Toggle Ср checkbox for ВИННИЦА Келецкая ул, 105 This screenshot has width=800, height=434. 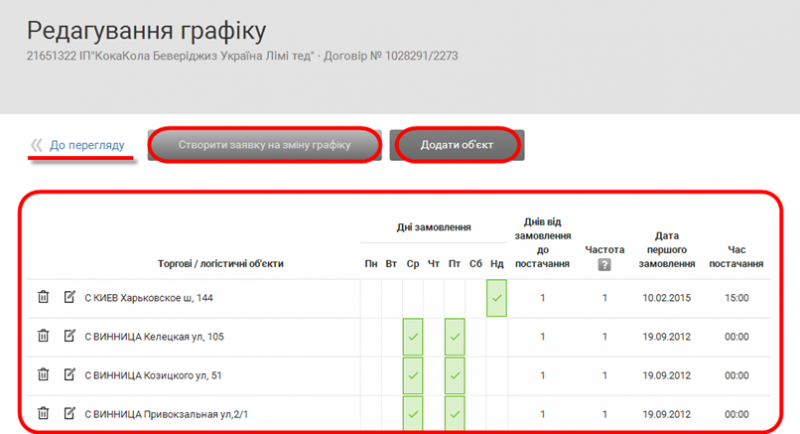(x=413, y=337)
